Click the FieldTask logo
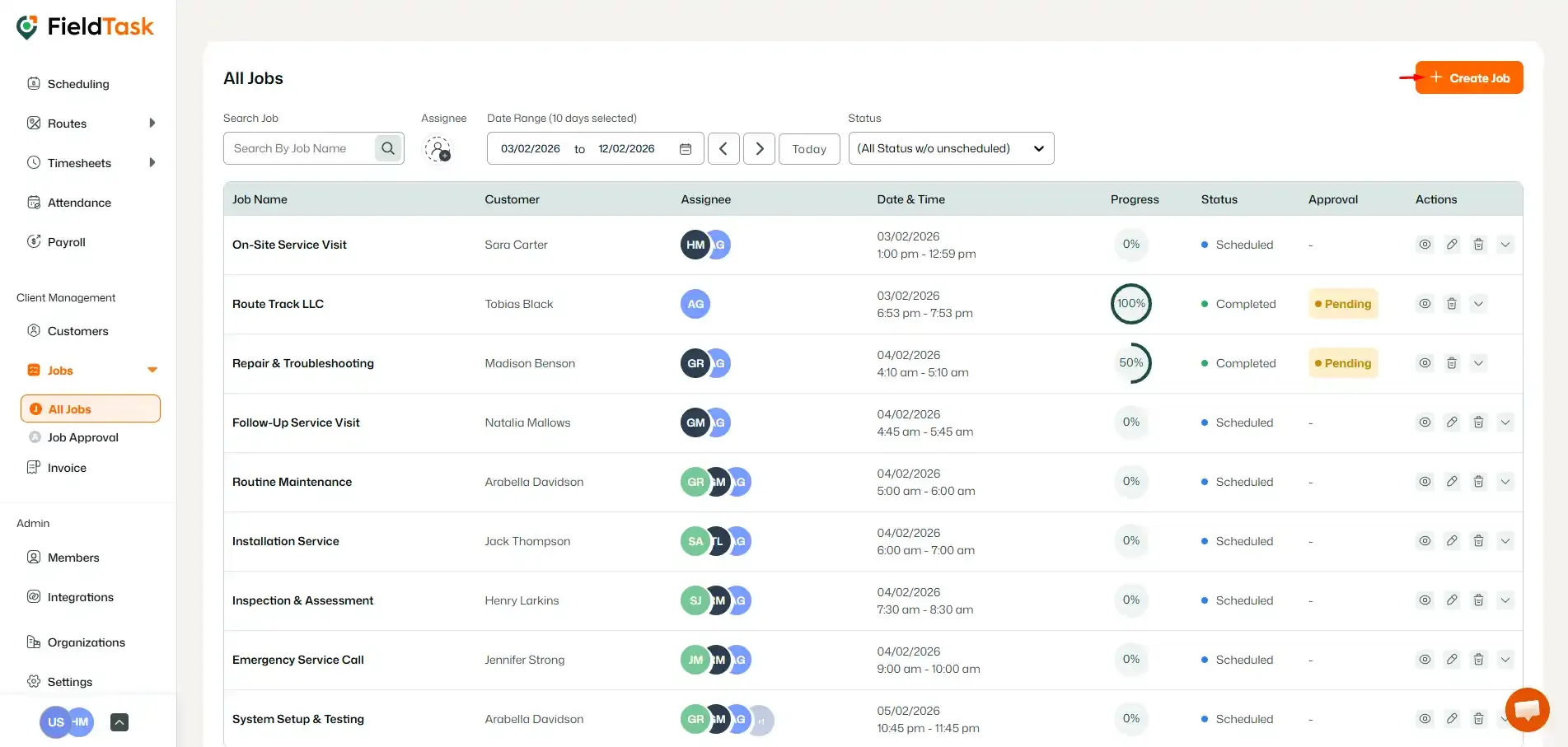Viewport: 1568px width, 747px height. (85, 27)
